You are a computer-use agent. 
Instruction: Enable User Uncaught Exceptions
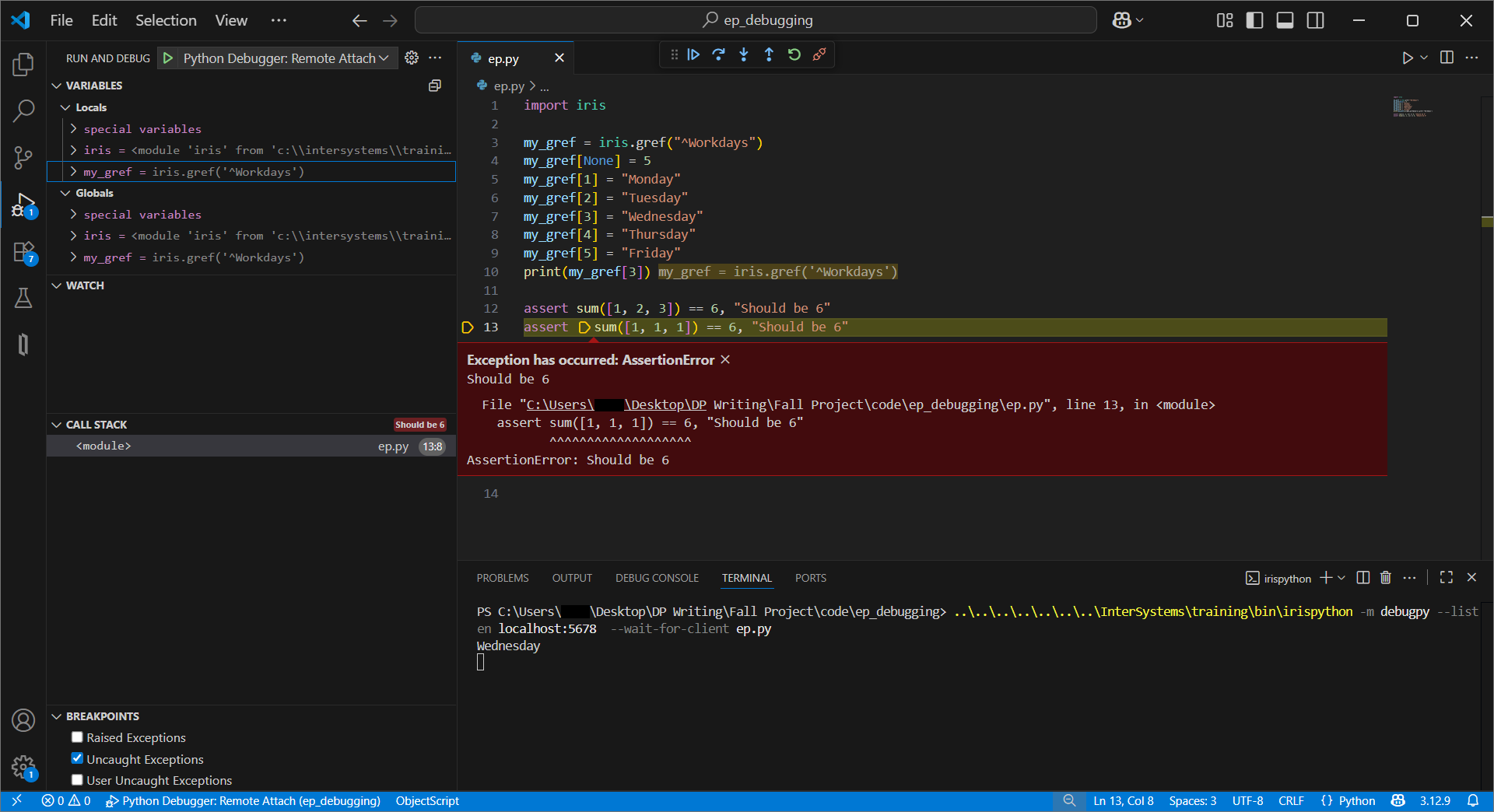coord(77,780)
